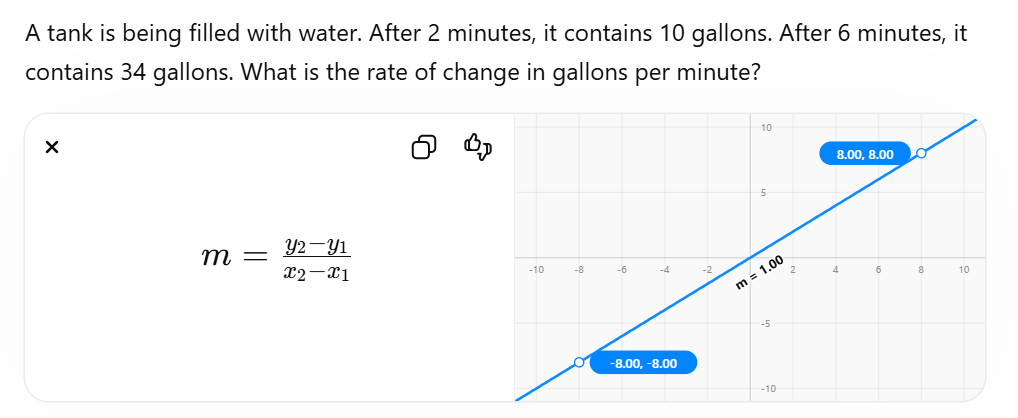Image resolution: width=1018 pixels, height=418 pixels.
Task: Click x-axis tick label -6
Action: 621,269
